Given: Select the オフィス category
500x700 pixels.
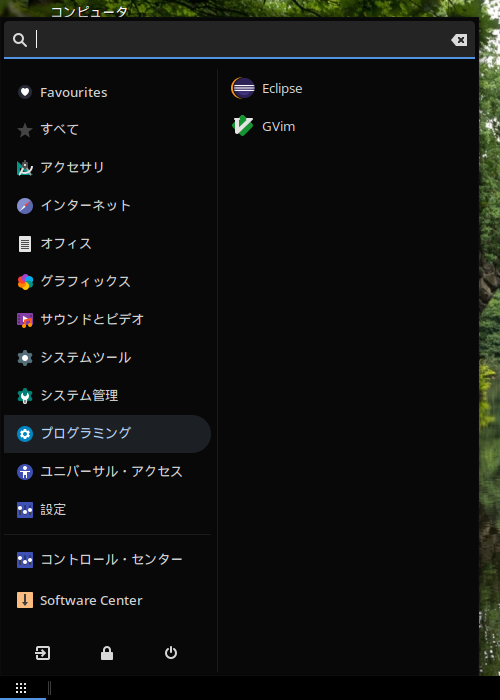Looking at the screenshot, I should coord(107,244).
